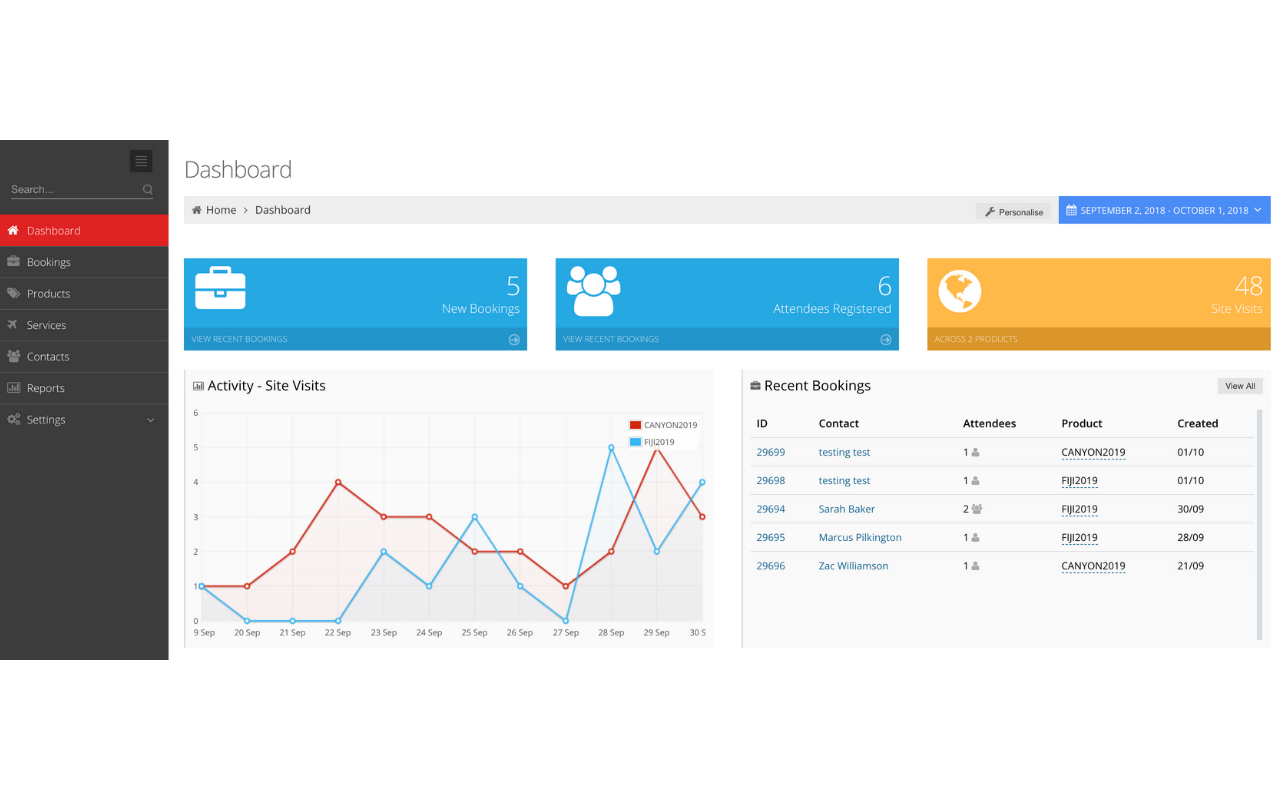This screenshot has height=800, width=1280.
Task: View Reports via the sidebar icon
Action: click(16, 388)
